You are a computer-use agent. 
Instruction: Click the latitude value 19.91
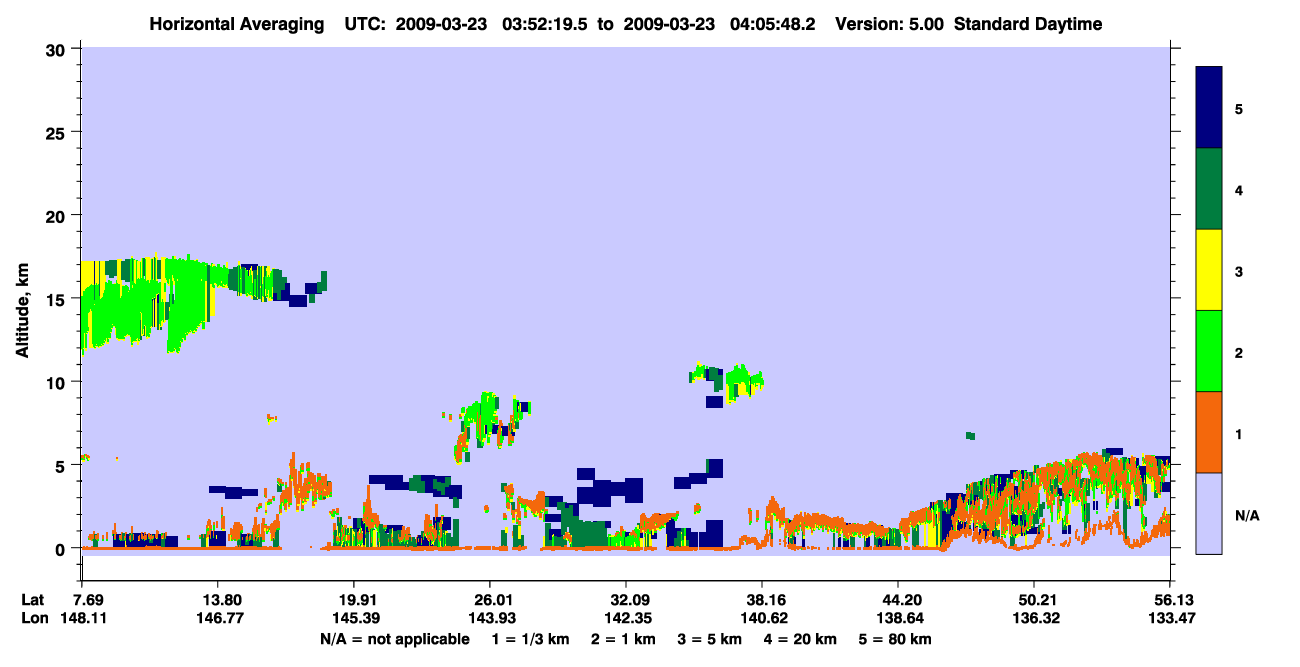(353, 600)
